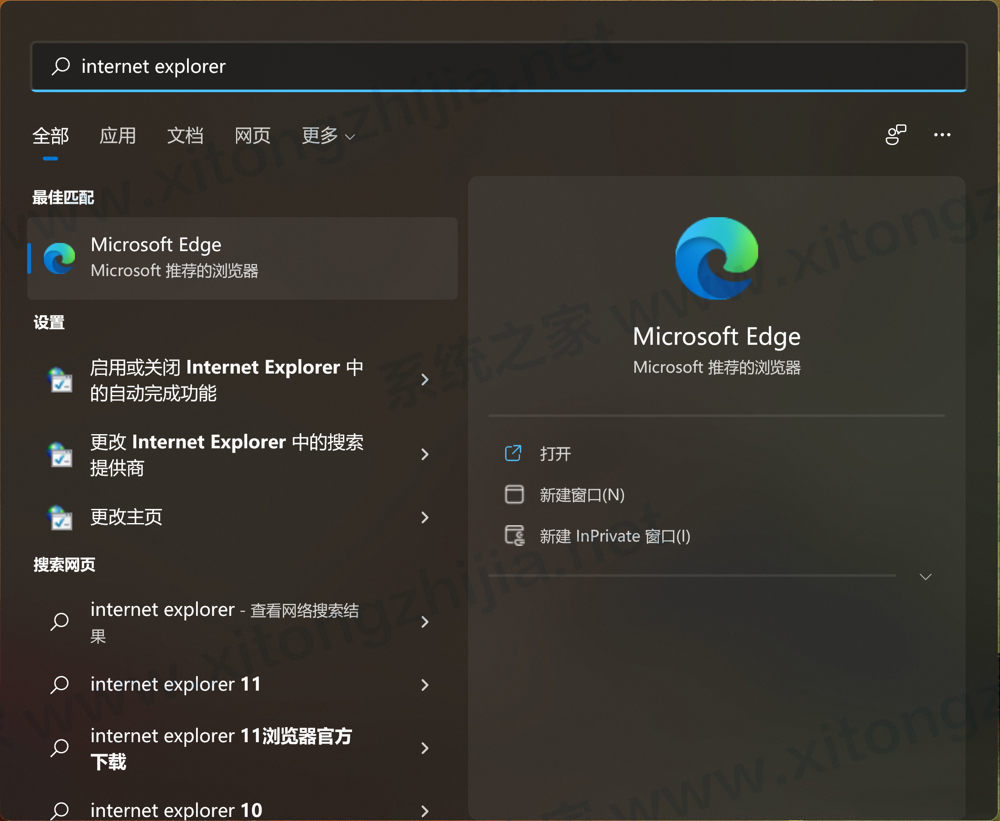The width and height of the screenshot is (1000, 821).
Task: Click the Microsoft Edge logo in preview pane
Action: point(716,257)
